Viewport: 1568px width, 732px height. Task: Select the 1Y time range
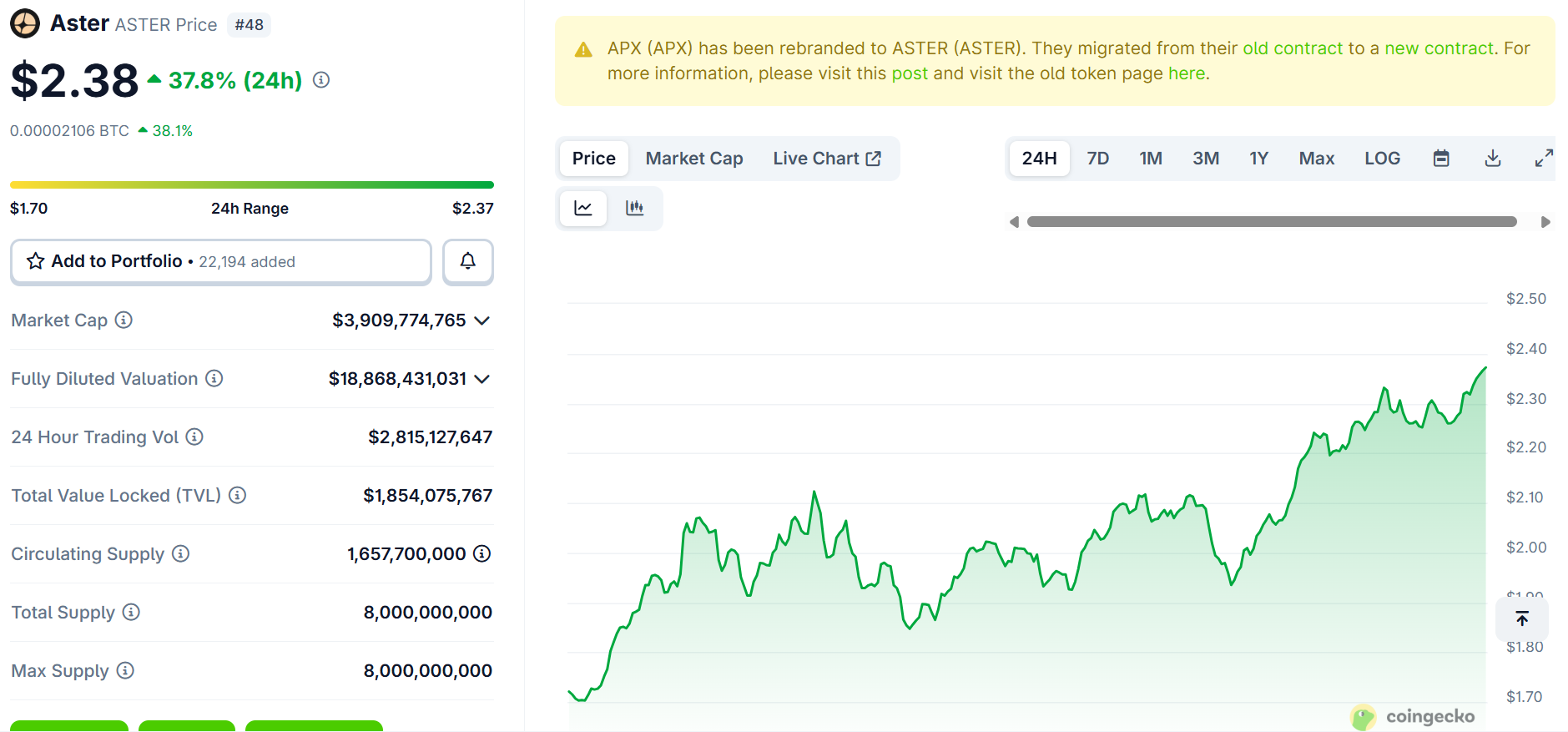[x=1259, y=159]
